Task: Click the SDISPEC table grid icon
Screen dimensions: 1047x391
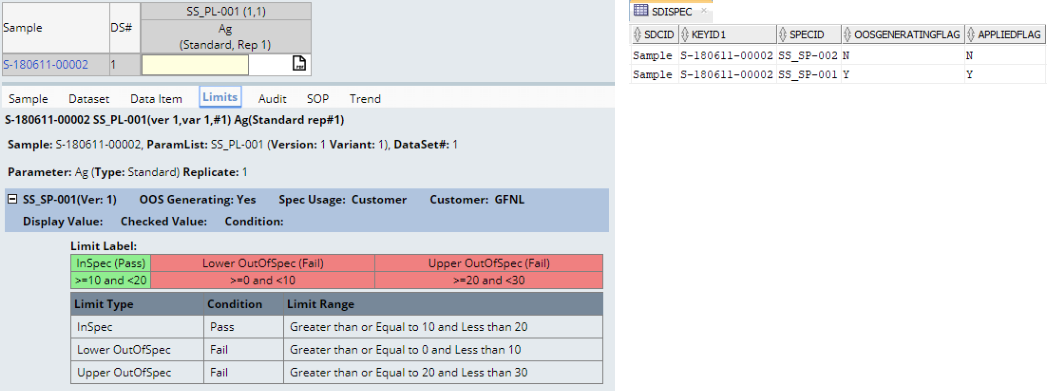Action: 640,11
